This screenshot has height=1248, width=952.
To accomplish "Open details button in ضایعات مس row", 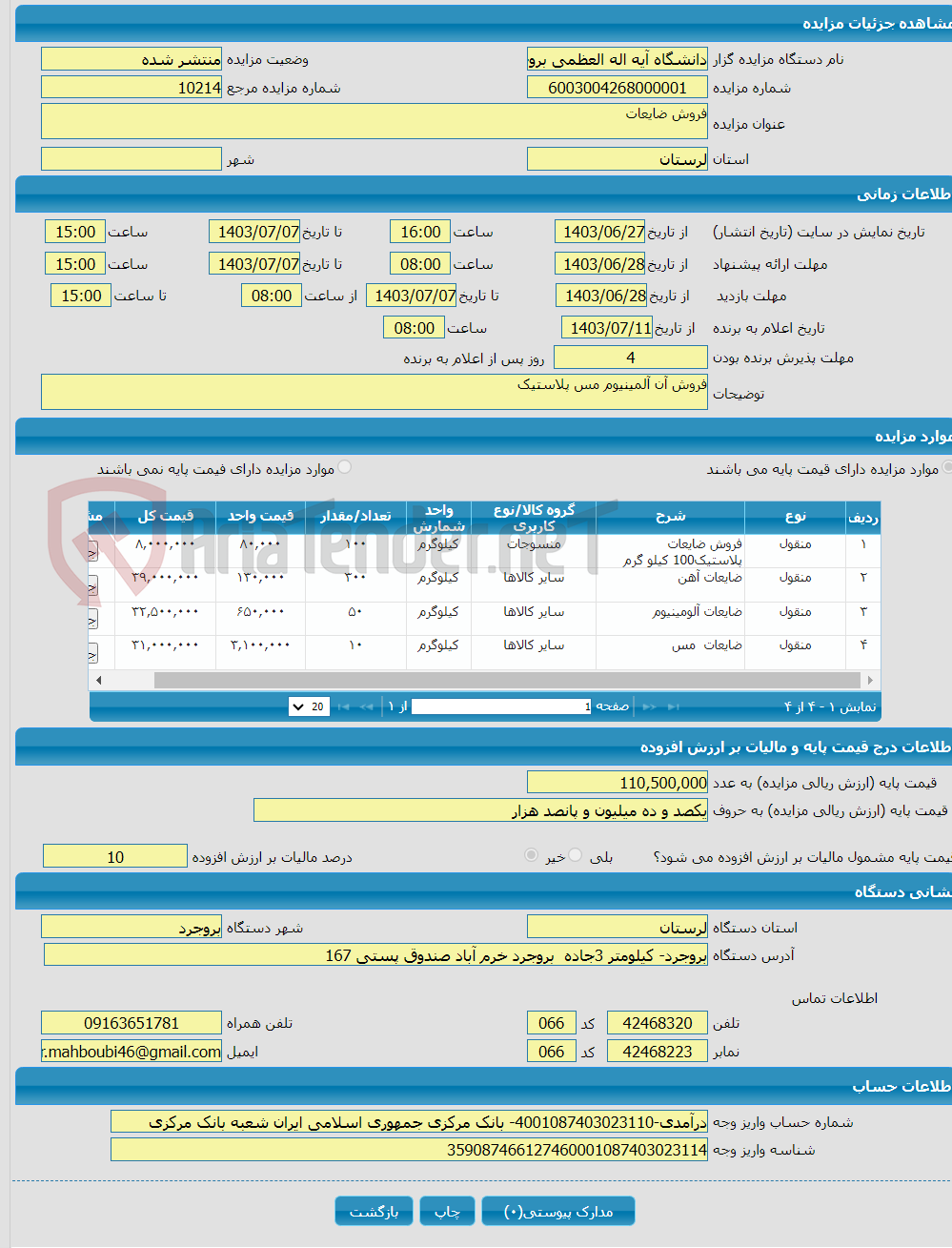I will coord(92,653).
